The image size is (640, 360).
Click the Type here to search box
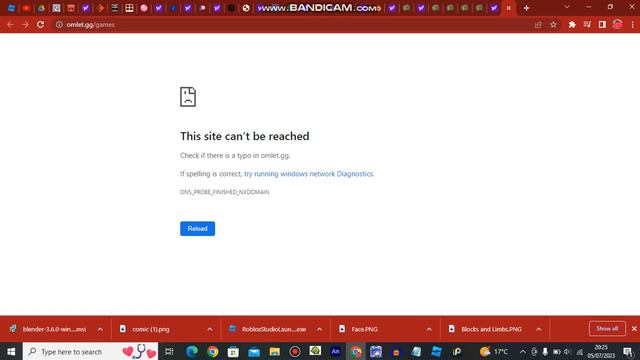90,351
